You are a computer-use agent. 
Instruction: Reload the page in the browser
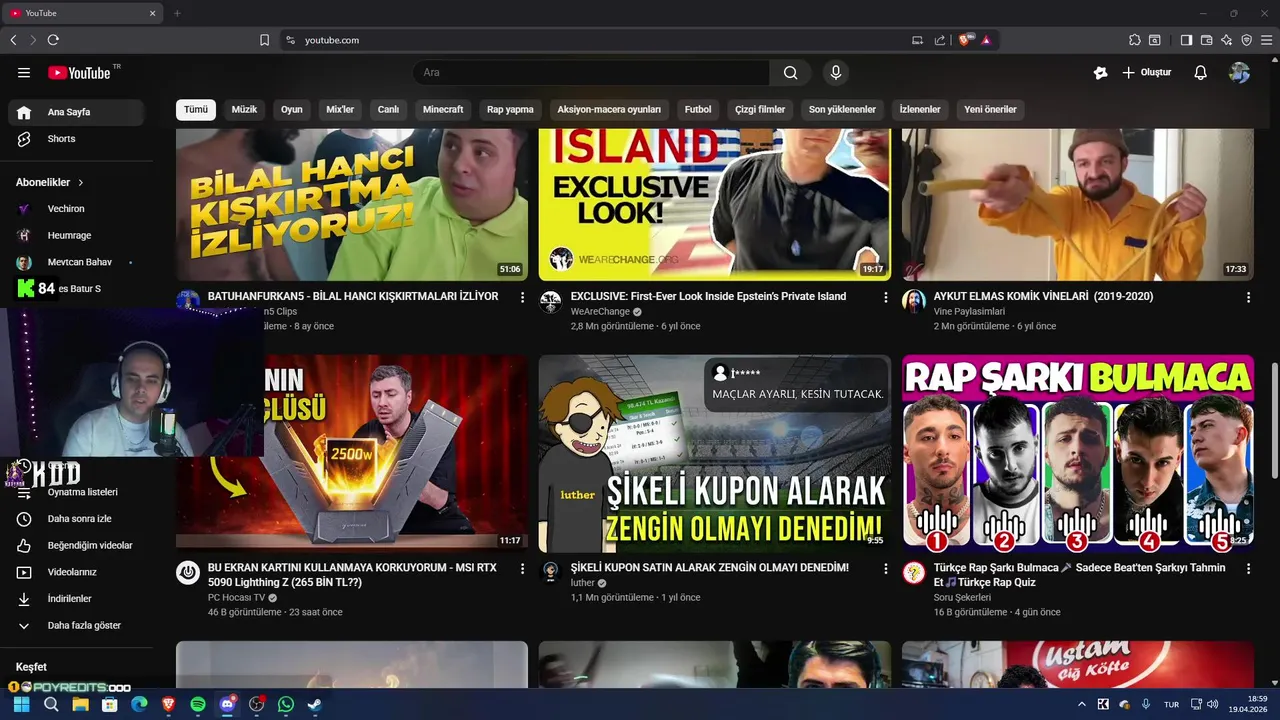click(x=53, y=40)
